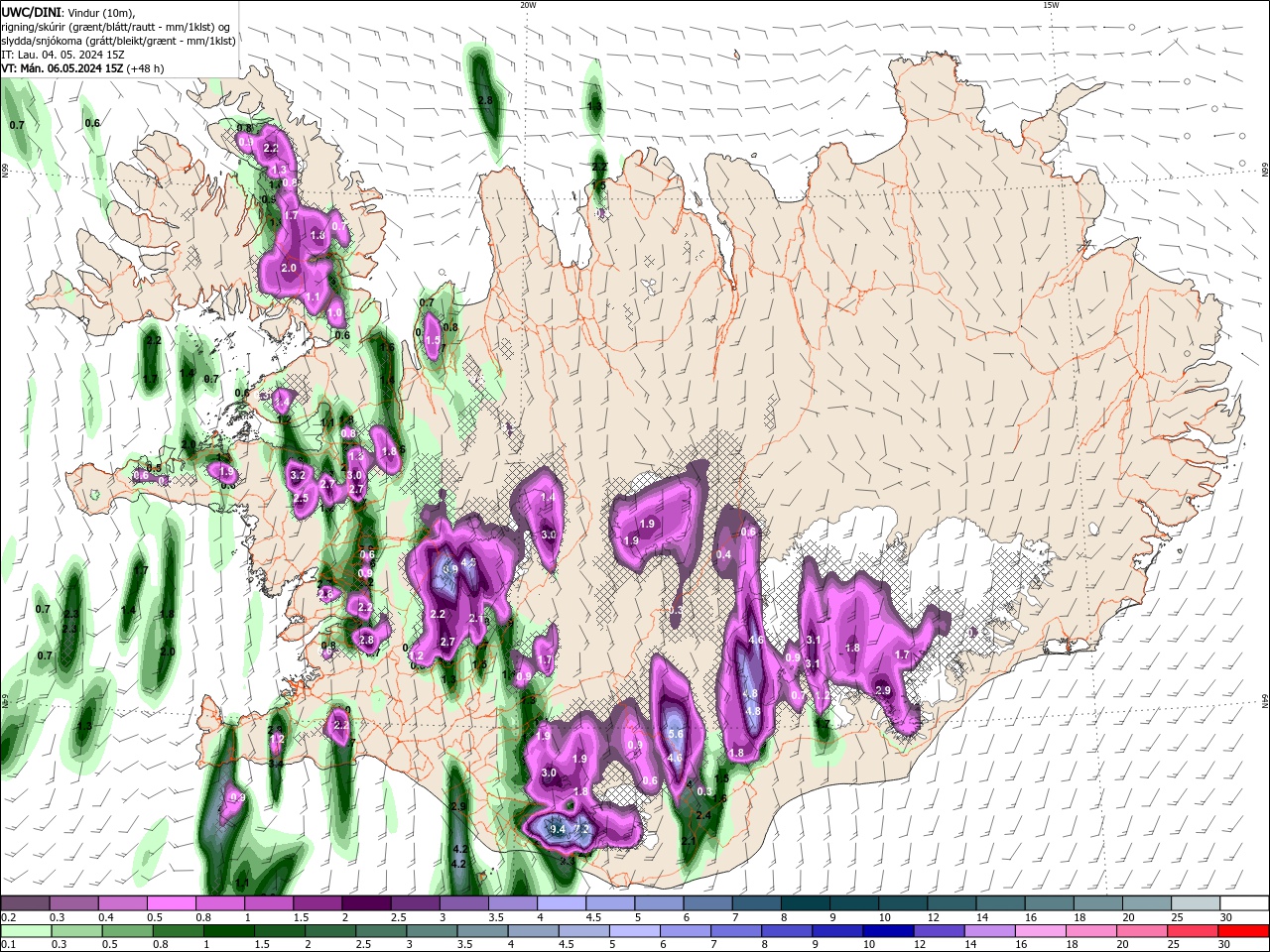Pick the deep blue swatch between rain scale 10 and 12
The width and height of the screenshot is (1270, 952).
click(x=888, y=930)
